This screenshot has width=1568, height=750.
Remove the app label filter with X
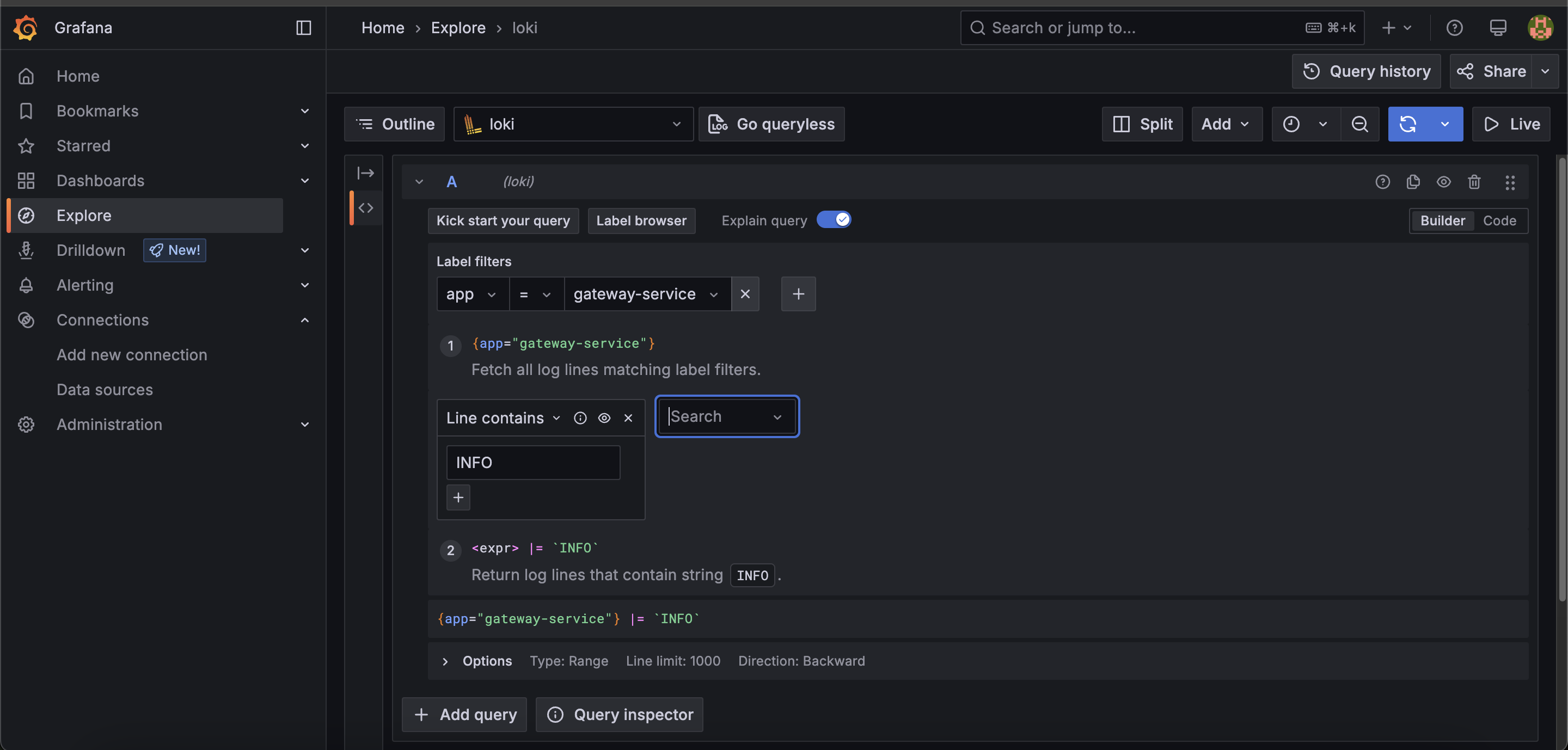[745, 294]
